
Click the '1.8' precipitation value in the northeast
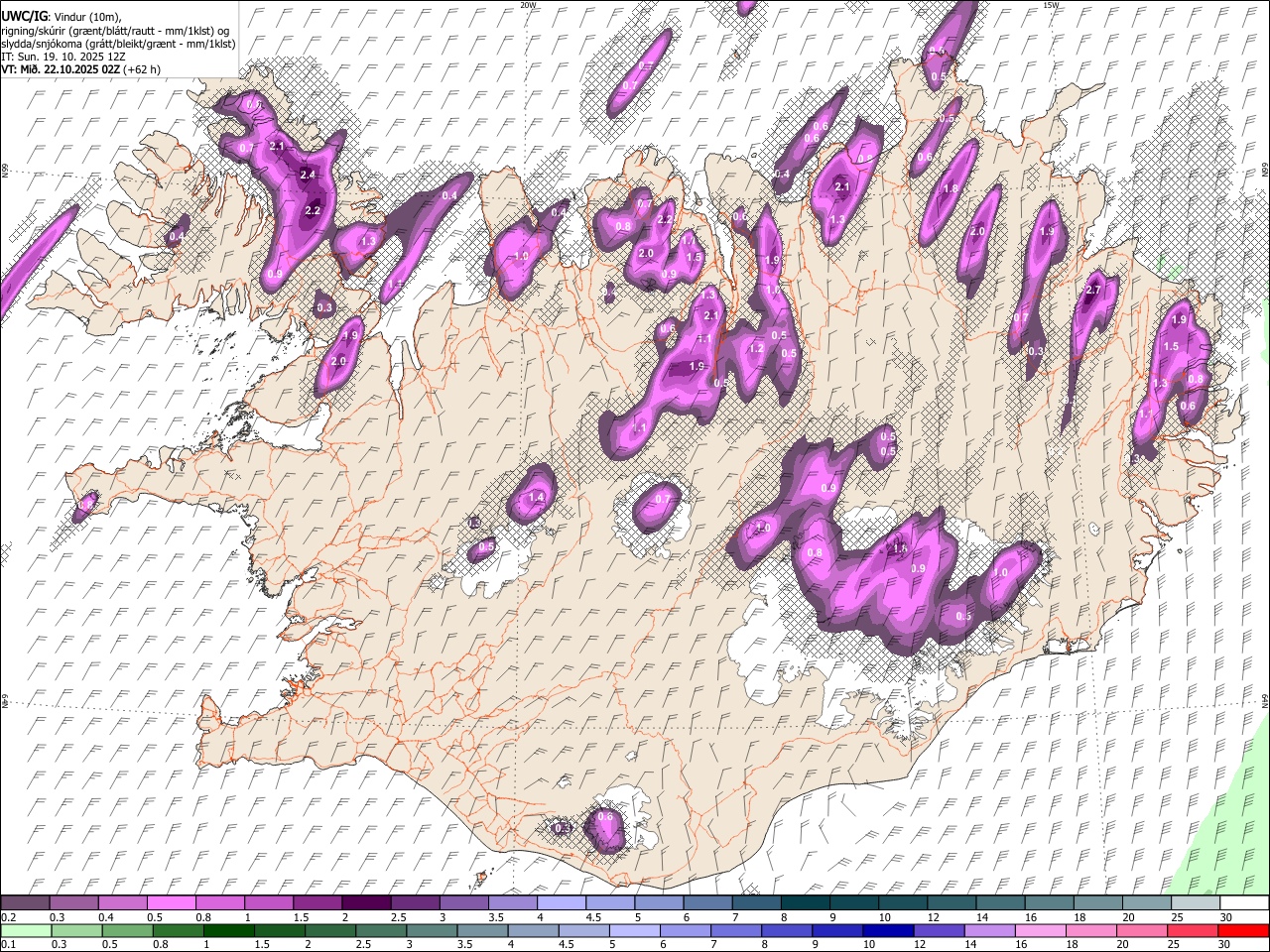(951, 188)
